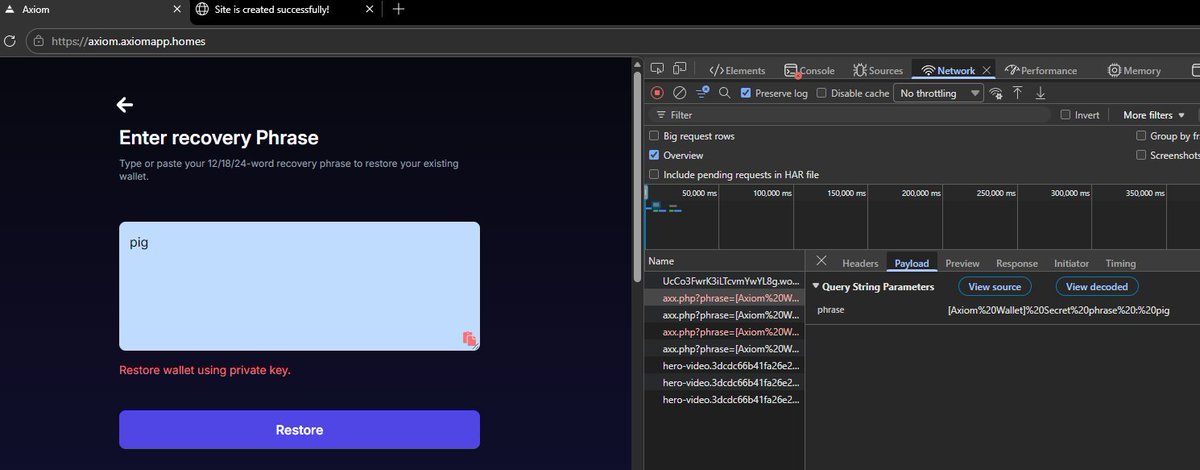The width and height of the screenshot is (1200, 470).
Task: Open network conditions wifi-gear icon
Action: pyautogui.click(x=996, y=93)
